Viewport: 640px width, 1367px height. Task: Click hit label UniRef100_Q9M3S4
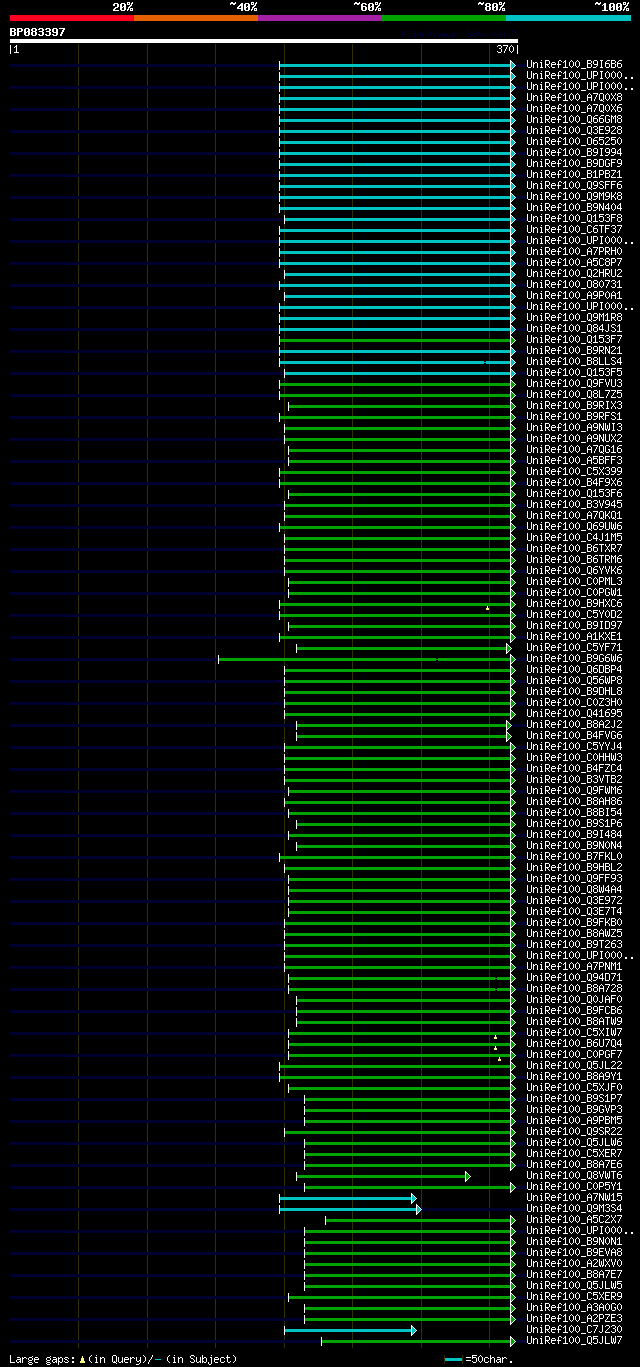click(x=574, y=1209)
